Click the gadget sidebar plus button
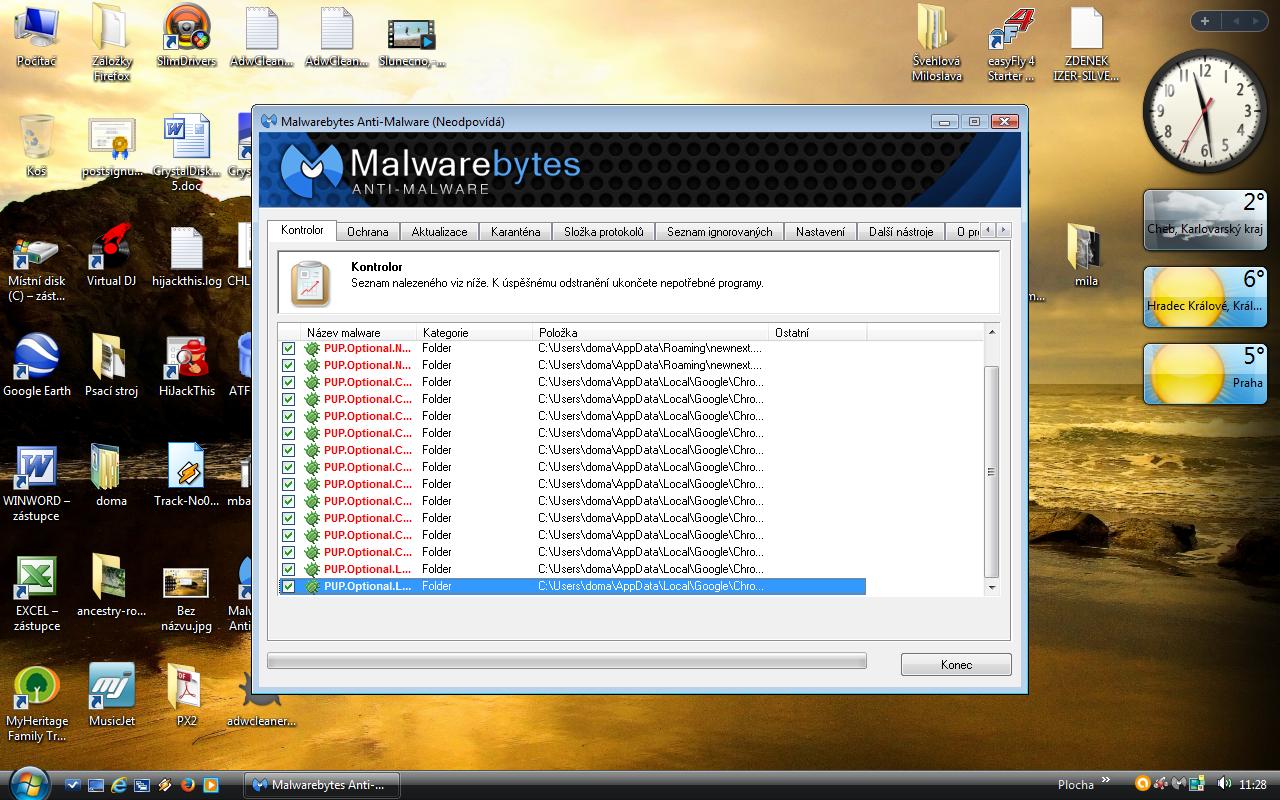The height and width of the screenshot is (800, 1280). pyautogui.click(x=1205, y=21)
